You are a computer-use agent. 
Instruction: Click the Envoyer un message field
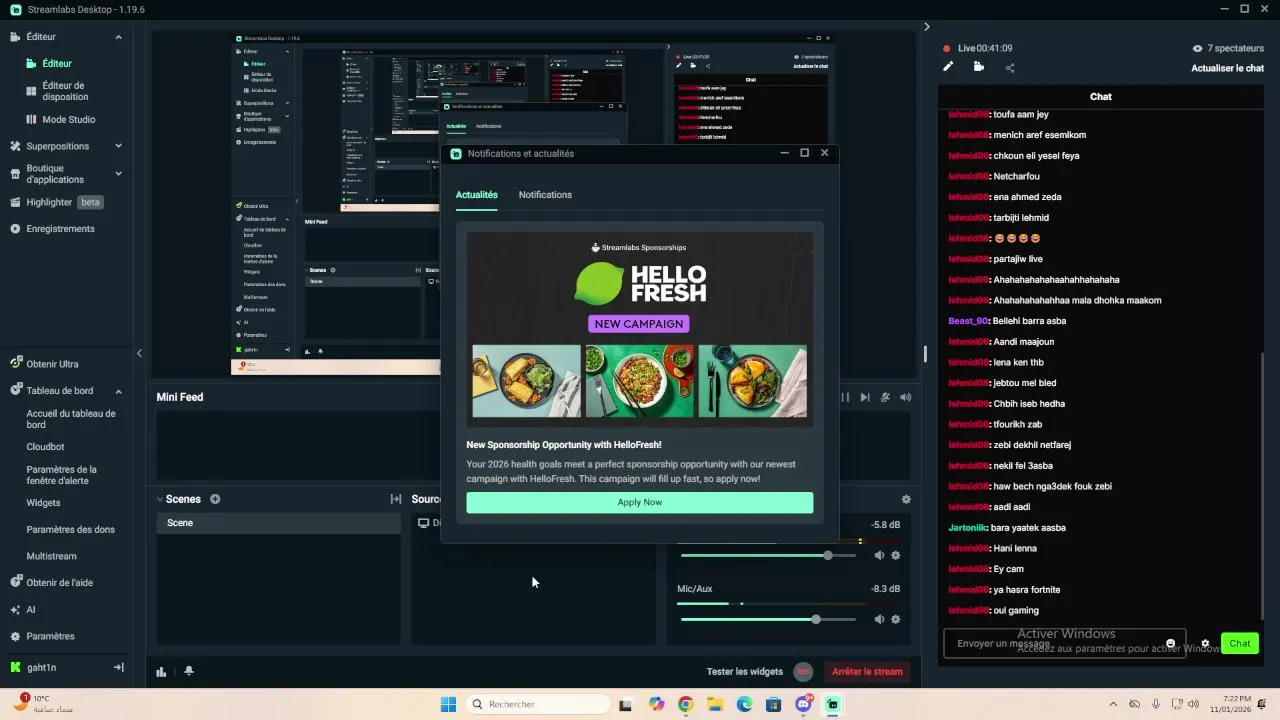(1064, 643)
